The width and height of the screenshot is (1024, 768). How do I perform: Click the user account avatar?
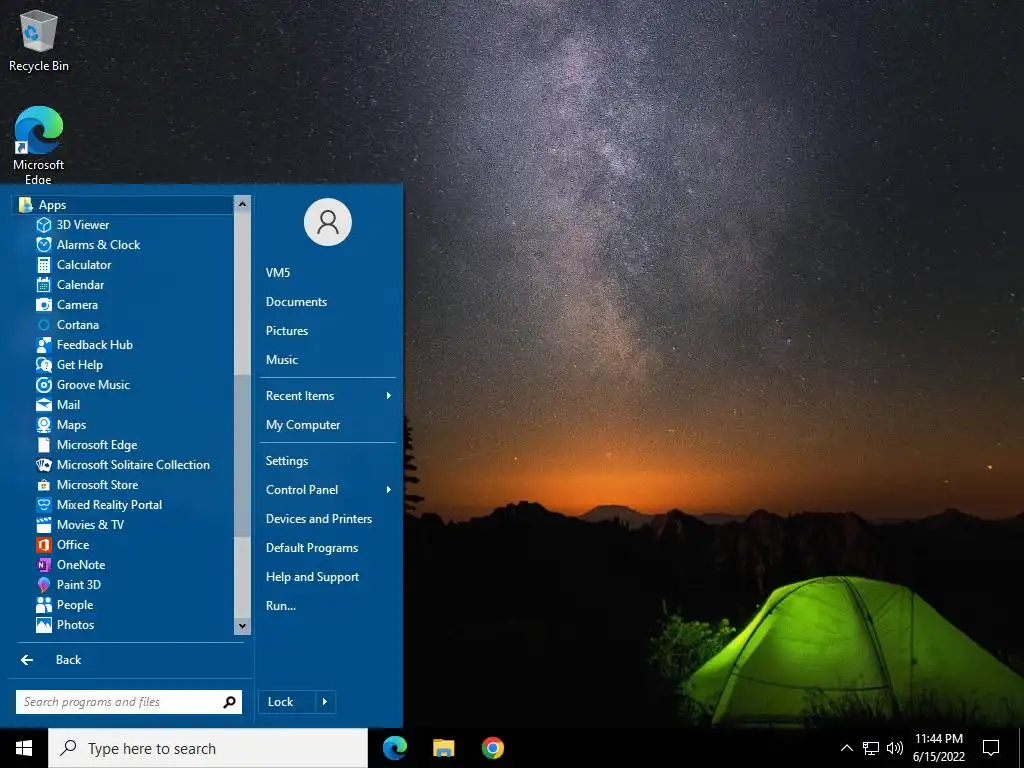328,222
